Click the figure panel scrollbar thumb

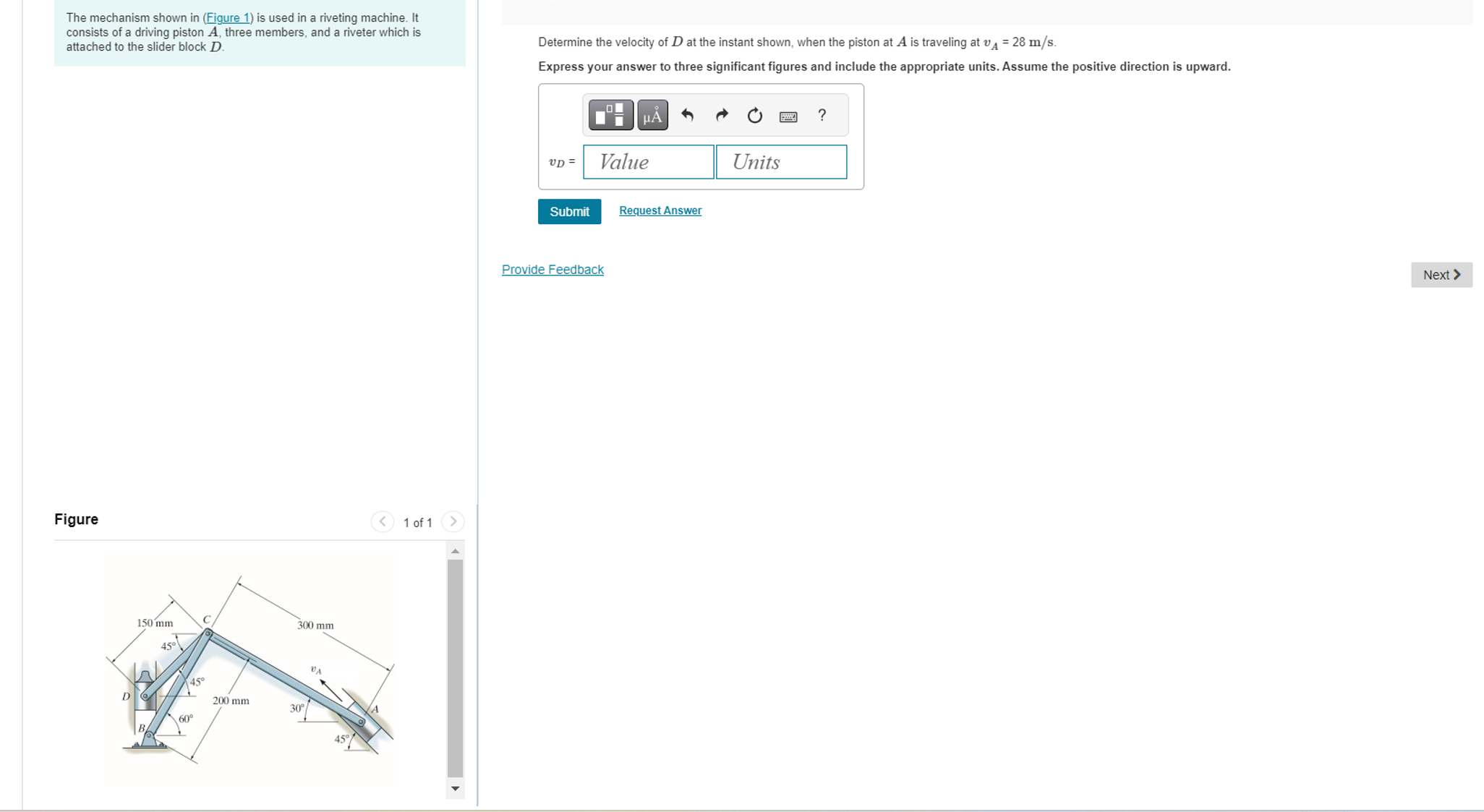455,667
